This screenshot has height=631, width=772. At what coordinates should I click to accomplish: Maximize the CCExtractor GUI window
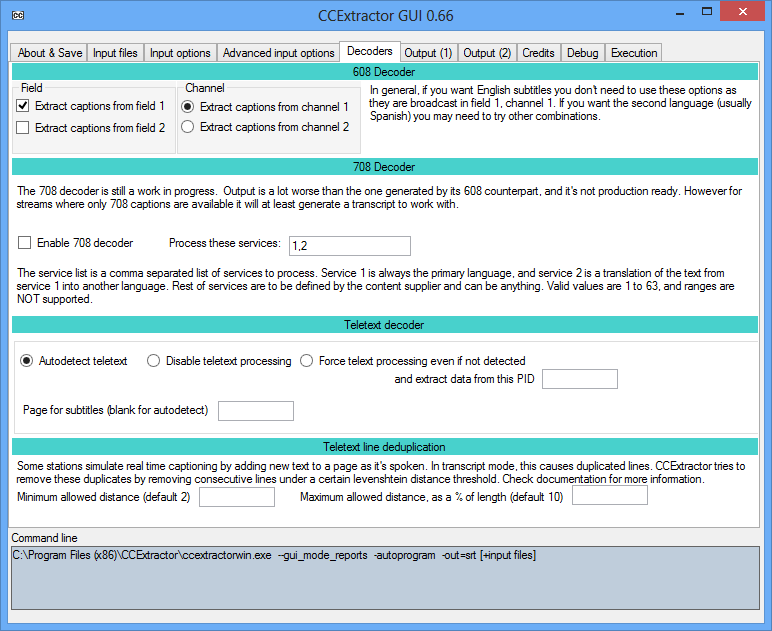707,12
